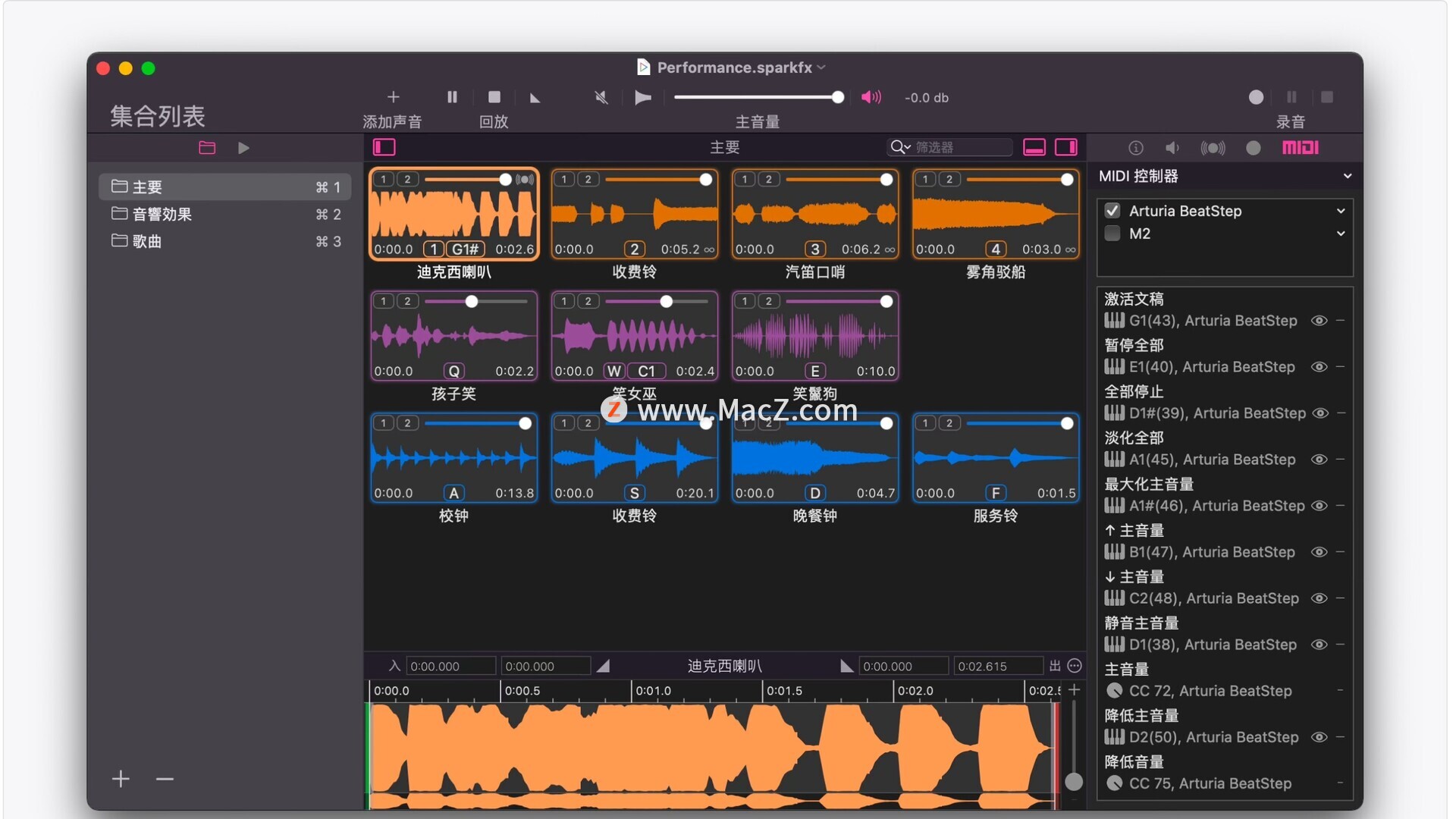Check the M2 device checkbox
The image size is (1456, 819).
pos(1112,234)
